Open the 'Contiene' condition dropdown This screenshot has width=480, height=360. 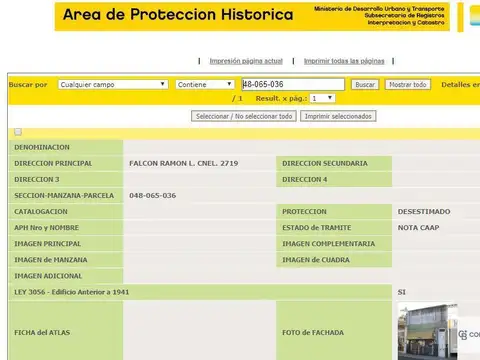(205, 84)
